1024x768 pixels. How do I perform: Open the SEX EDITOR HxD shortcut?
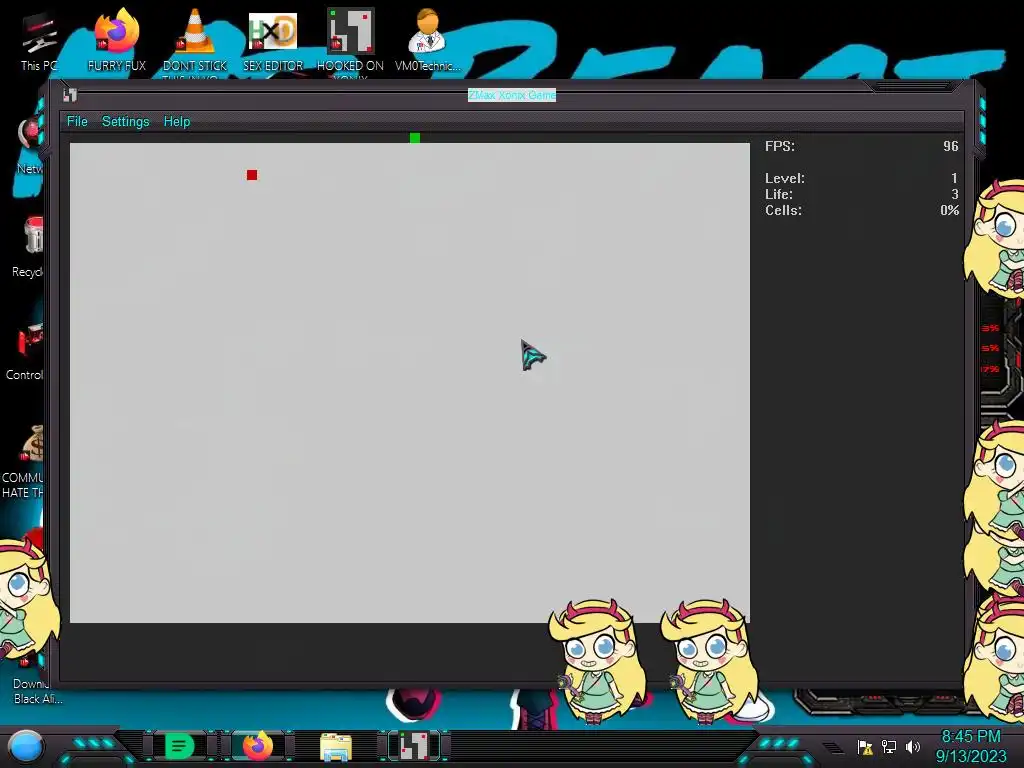coord(273,40)
